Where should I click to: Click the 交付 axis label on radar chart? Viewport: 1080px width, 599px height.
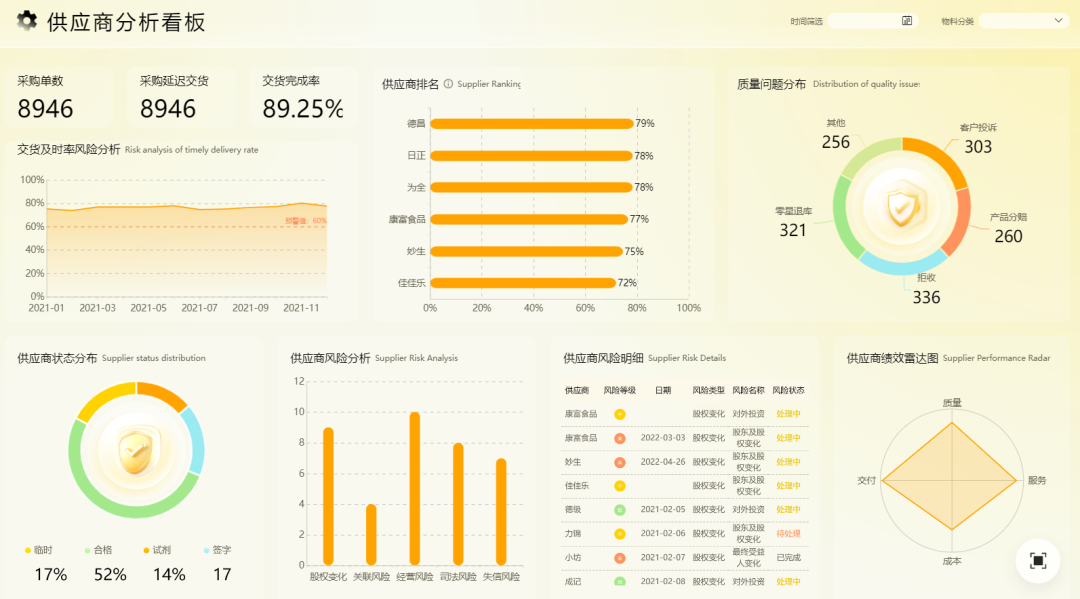point(866,481)
